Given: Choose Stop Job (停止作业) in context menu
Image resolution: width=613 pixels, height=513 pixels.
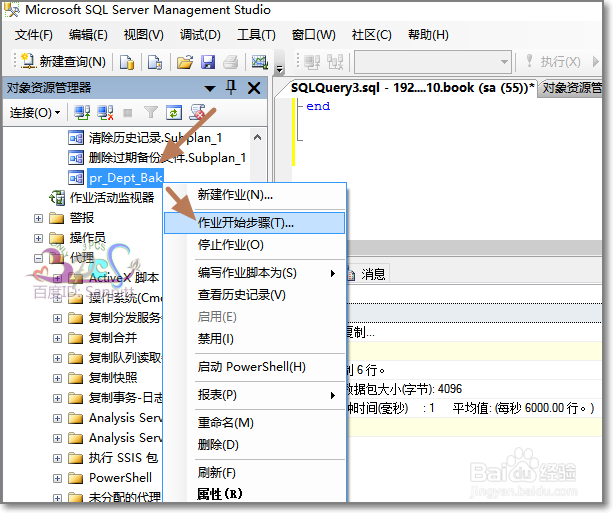Looking at the screenshot, I should pos(255,245).
